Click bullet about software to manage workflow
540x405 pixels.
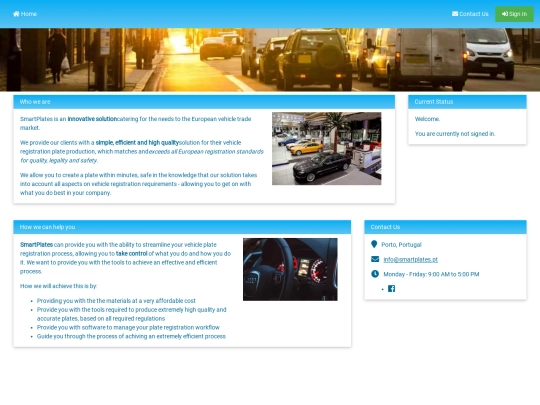[128, 328]
